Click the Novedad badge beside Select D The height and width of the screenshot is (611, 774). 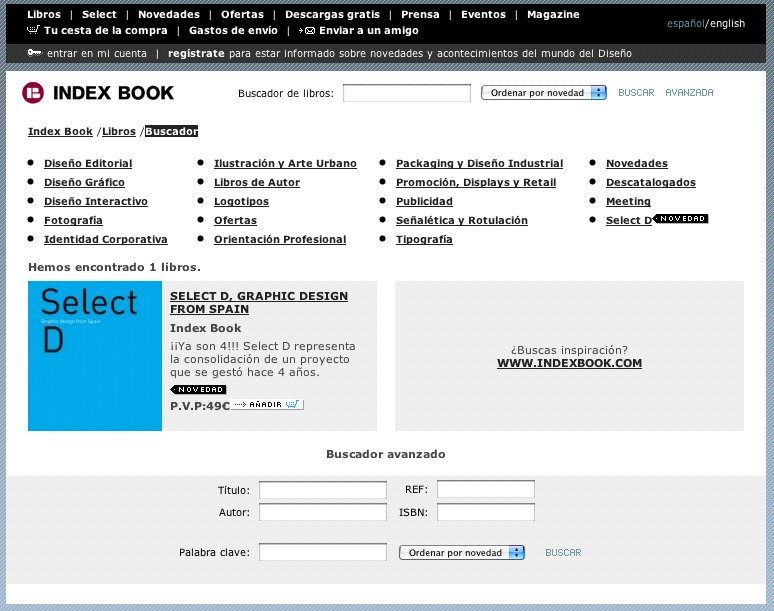click(x=681, y=218)
